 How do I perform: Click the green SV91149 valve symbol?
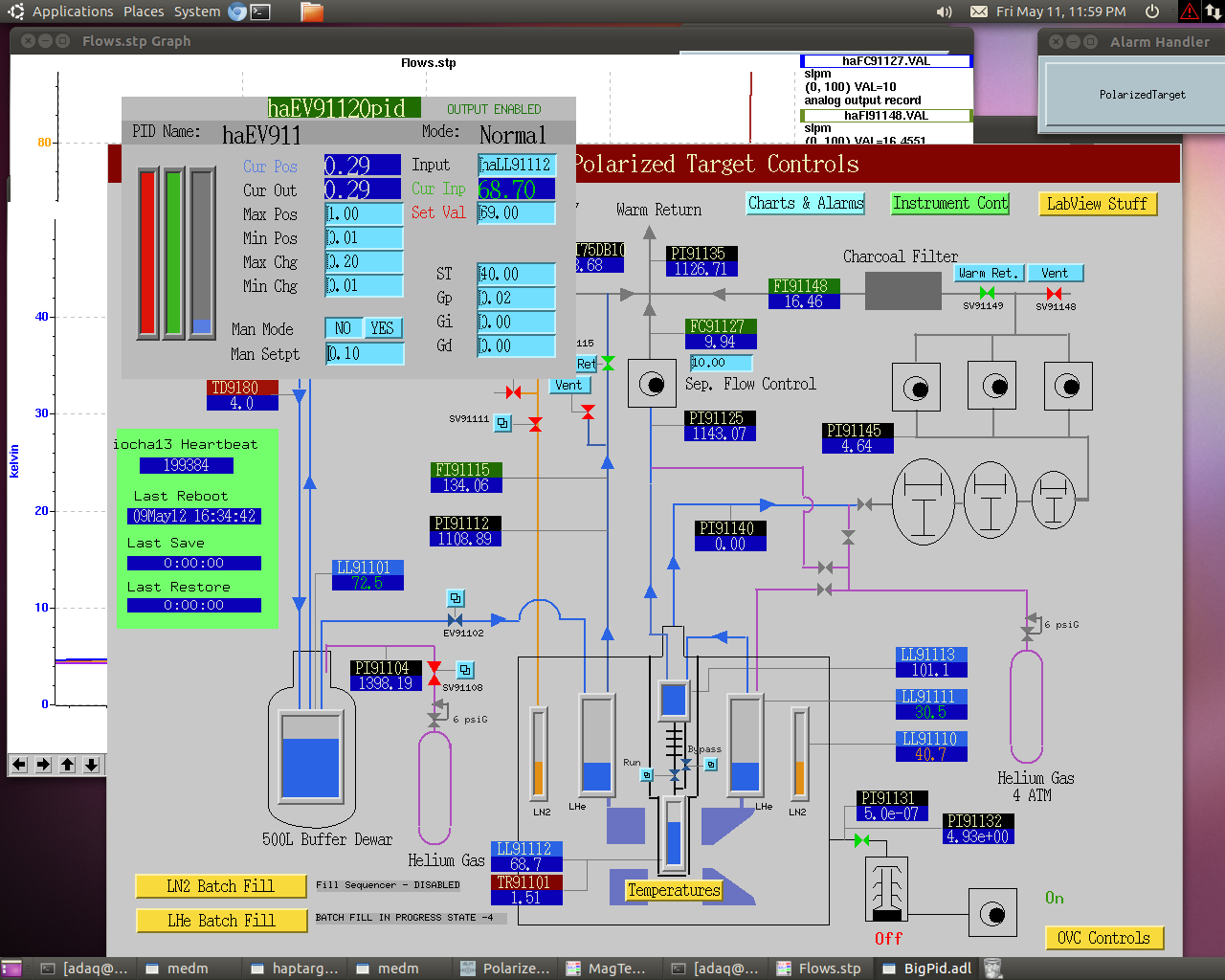[x=987, y=293]
